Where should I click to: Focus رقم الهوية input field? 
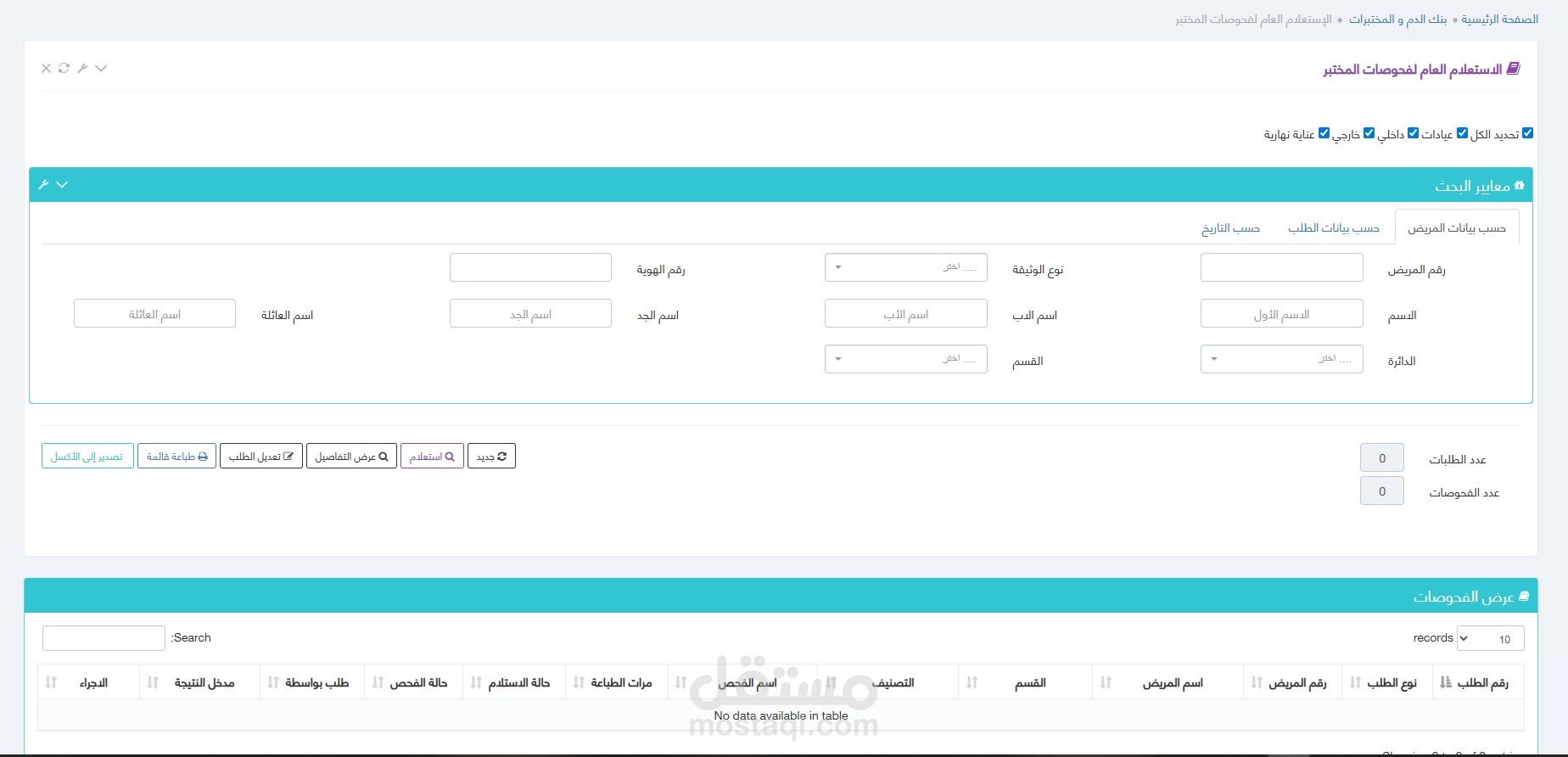click(530, 267)
